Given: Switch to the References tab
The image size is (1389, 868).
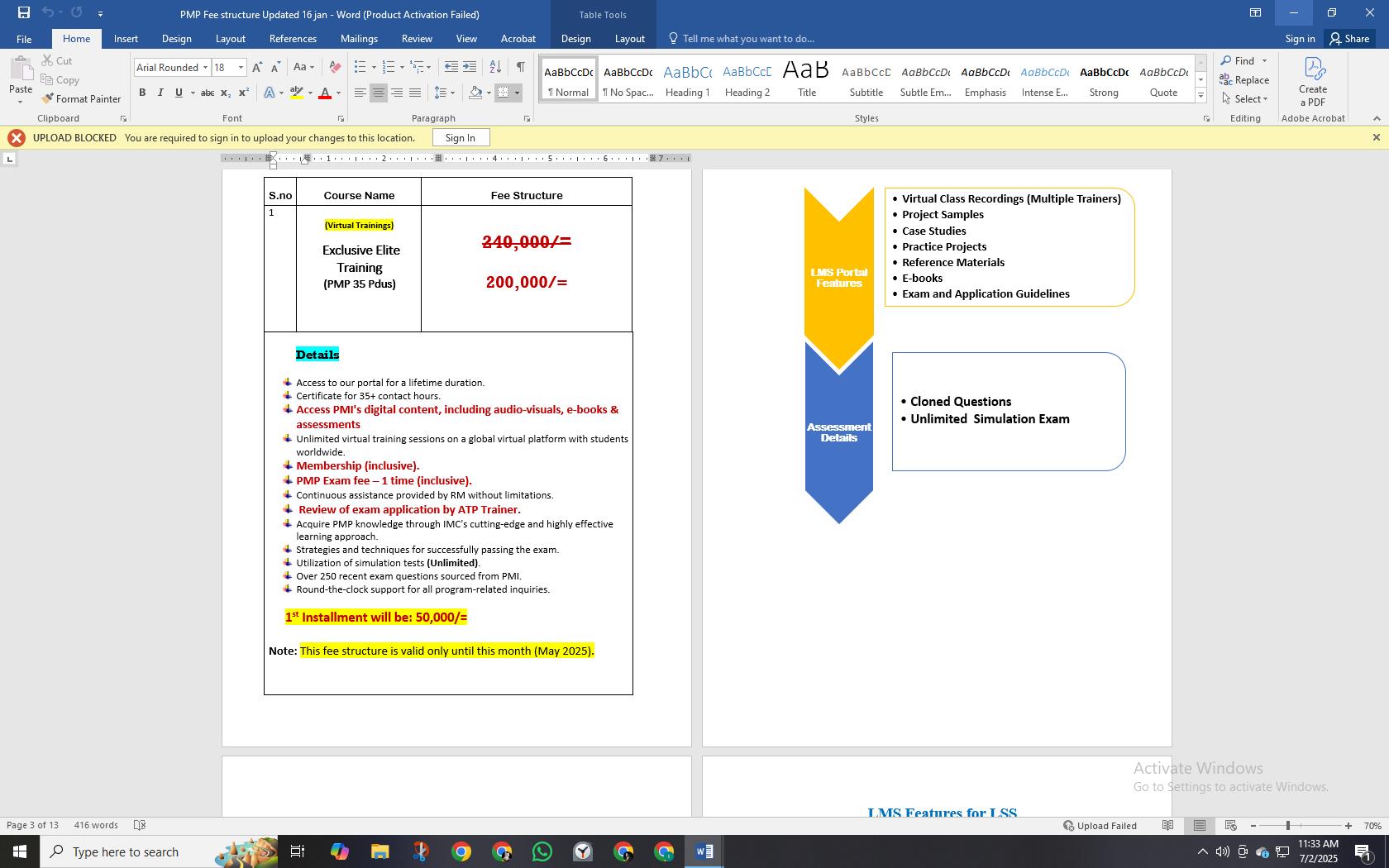Looking at the screenshot, I should pyautogui.click(x=293, y=39).
